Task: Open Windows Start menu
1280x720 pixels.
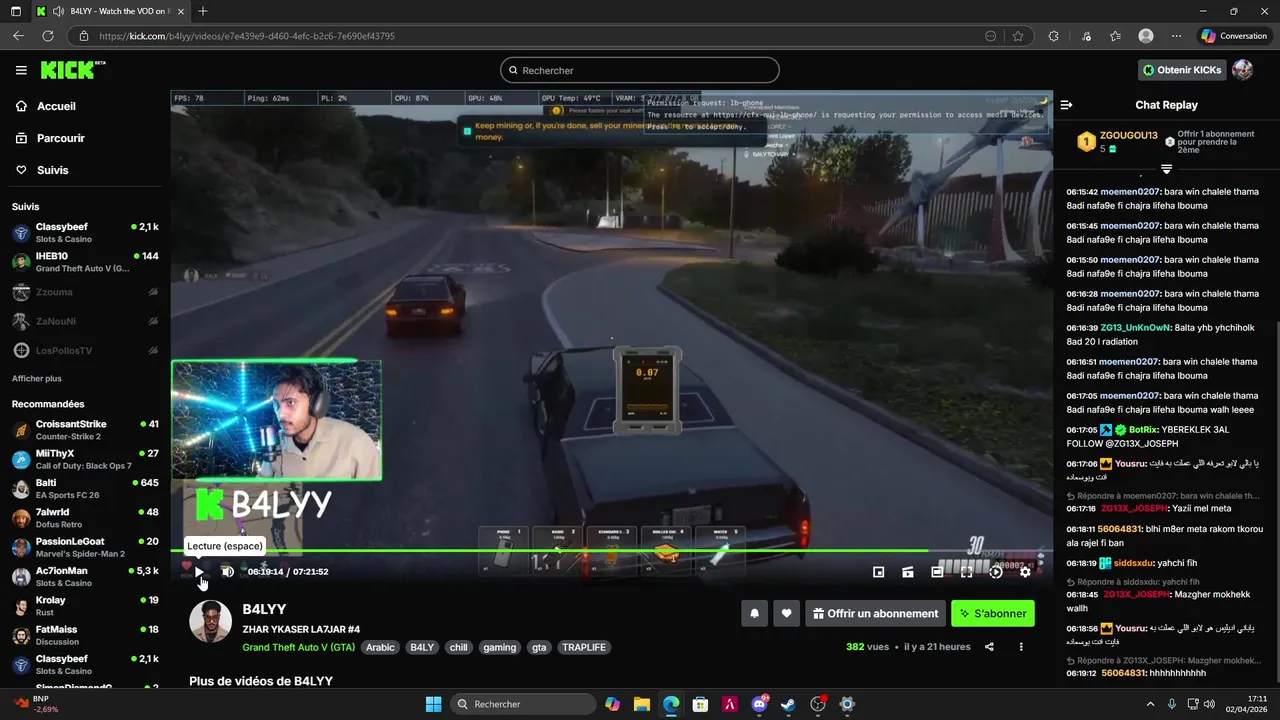Action: [x=433, y=704]
